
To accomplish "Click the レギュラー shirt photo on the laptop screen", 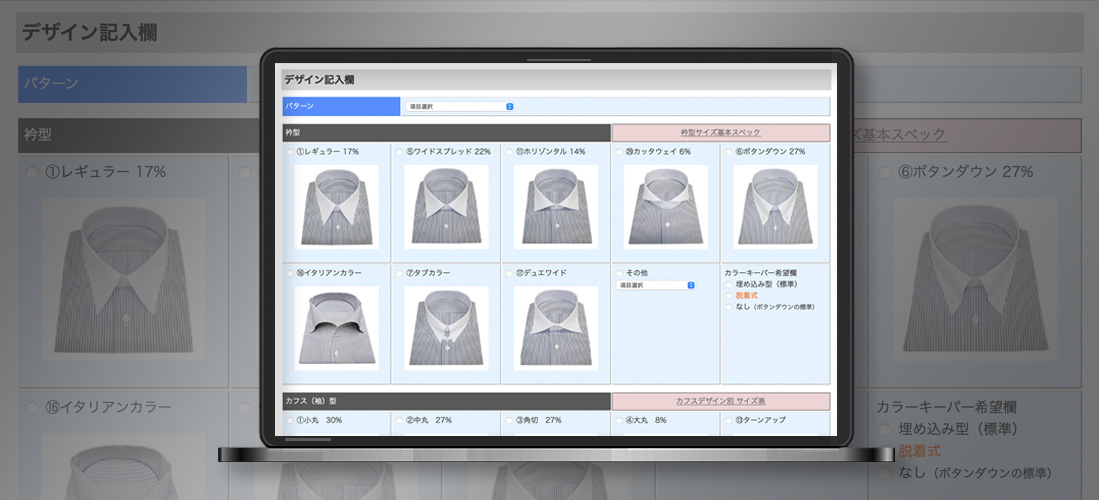I will tap(336, 207).
